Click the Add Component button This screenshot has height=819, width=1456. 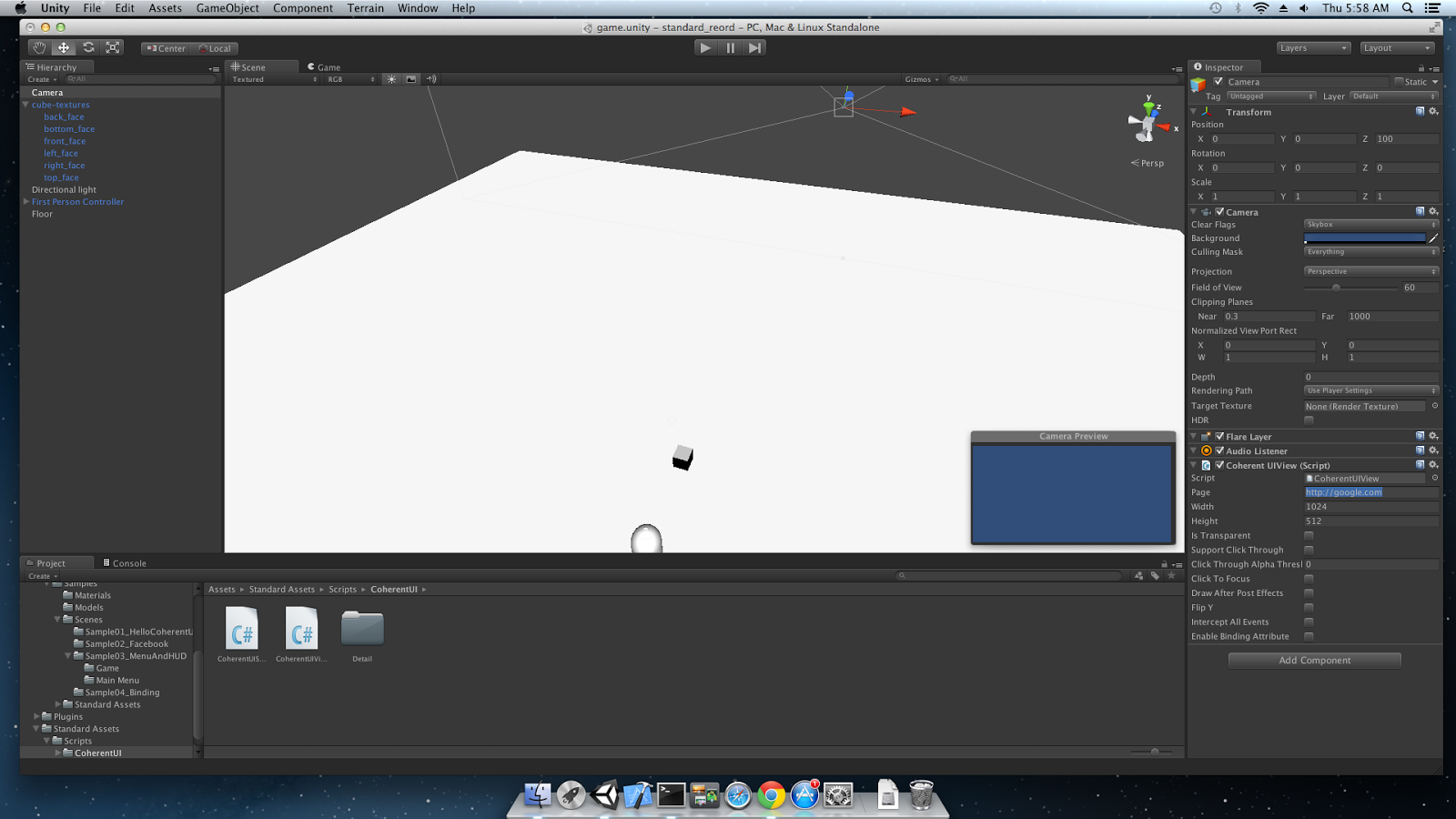[1314, 661]
